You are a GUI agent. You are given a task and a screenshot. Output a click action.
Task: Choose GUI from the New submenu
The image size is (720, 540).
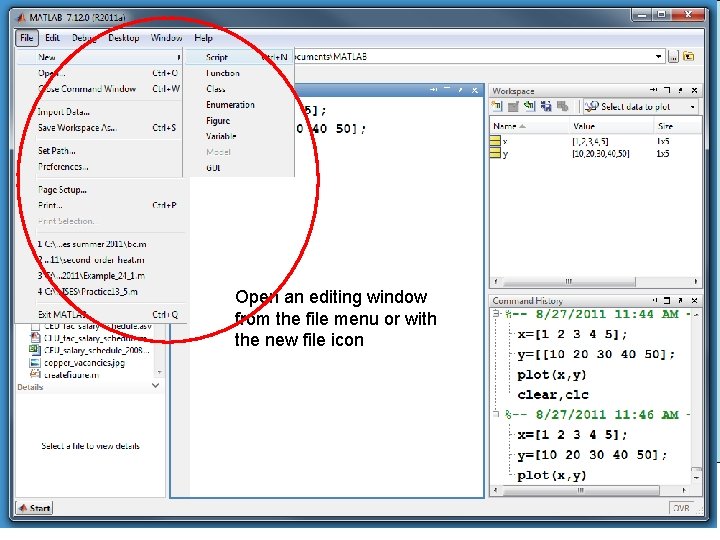click(239, 168)
